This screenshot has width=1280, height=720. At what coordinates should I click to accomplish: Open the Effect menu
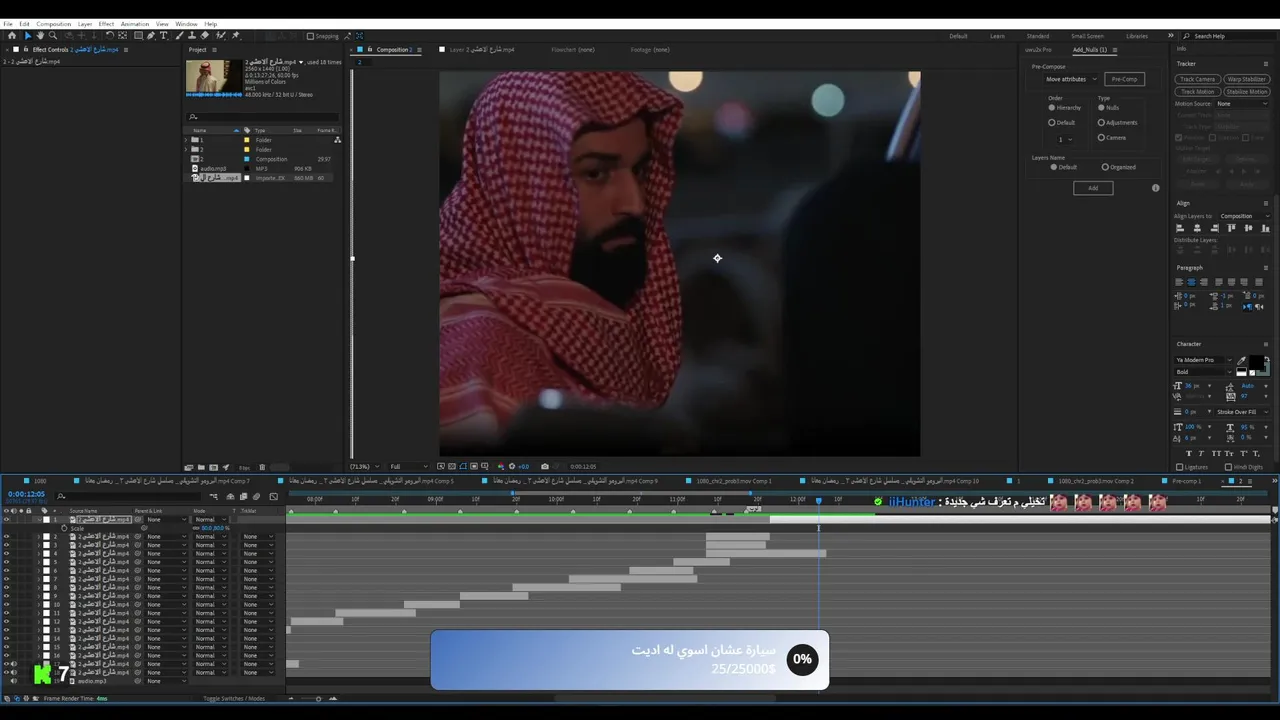(106, 24)
